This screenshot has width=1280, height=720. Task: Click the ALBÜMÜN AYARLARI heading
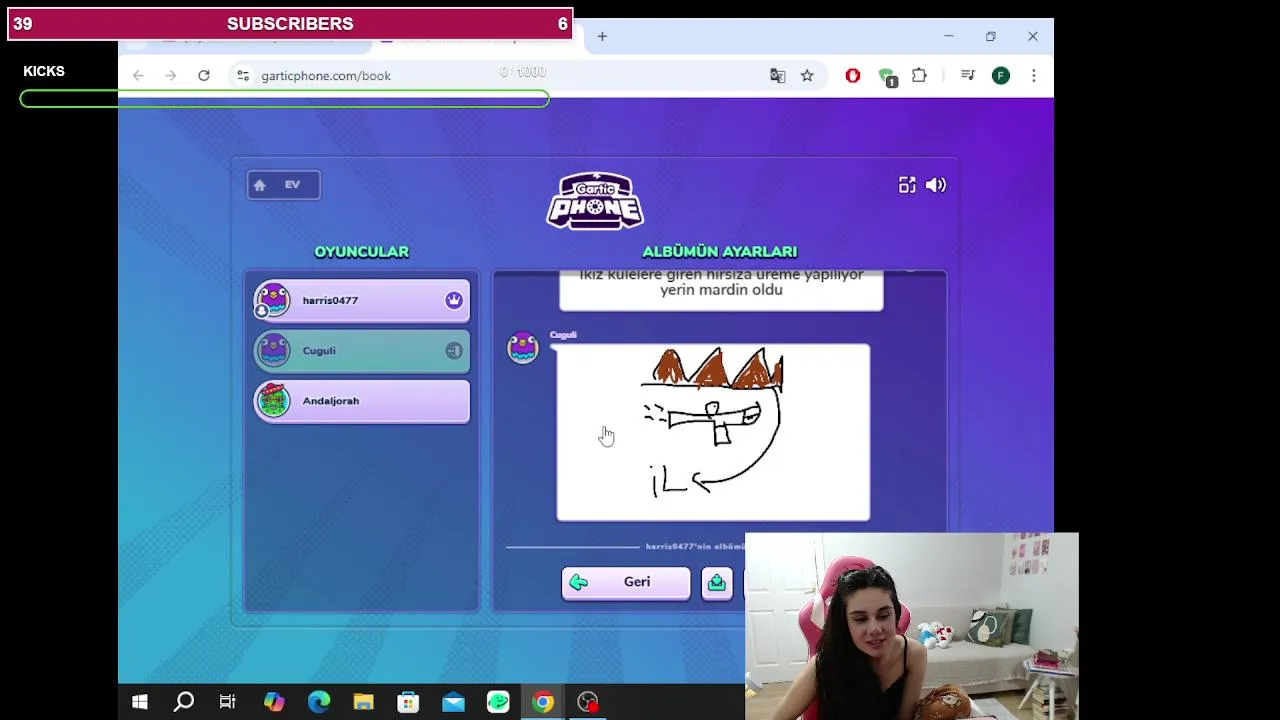point(720,252)
